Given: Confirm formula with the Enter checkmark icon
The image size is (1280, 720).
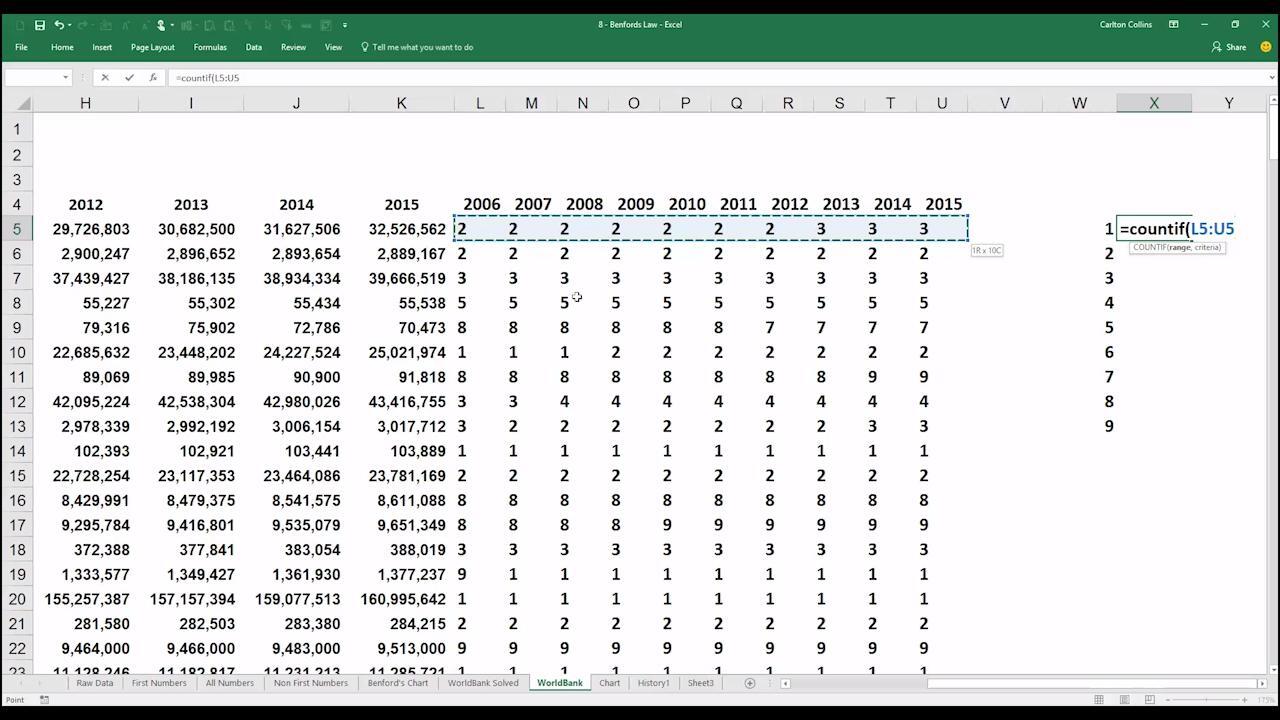Looking at the screenshot, I should 129,77.
